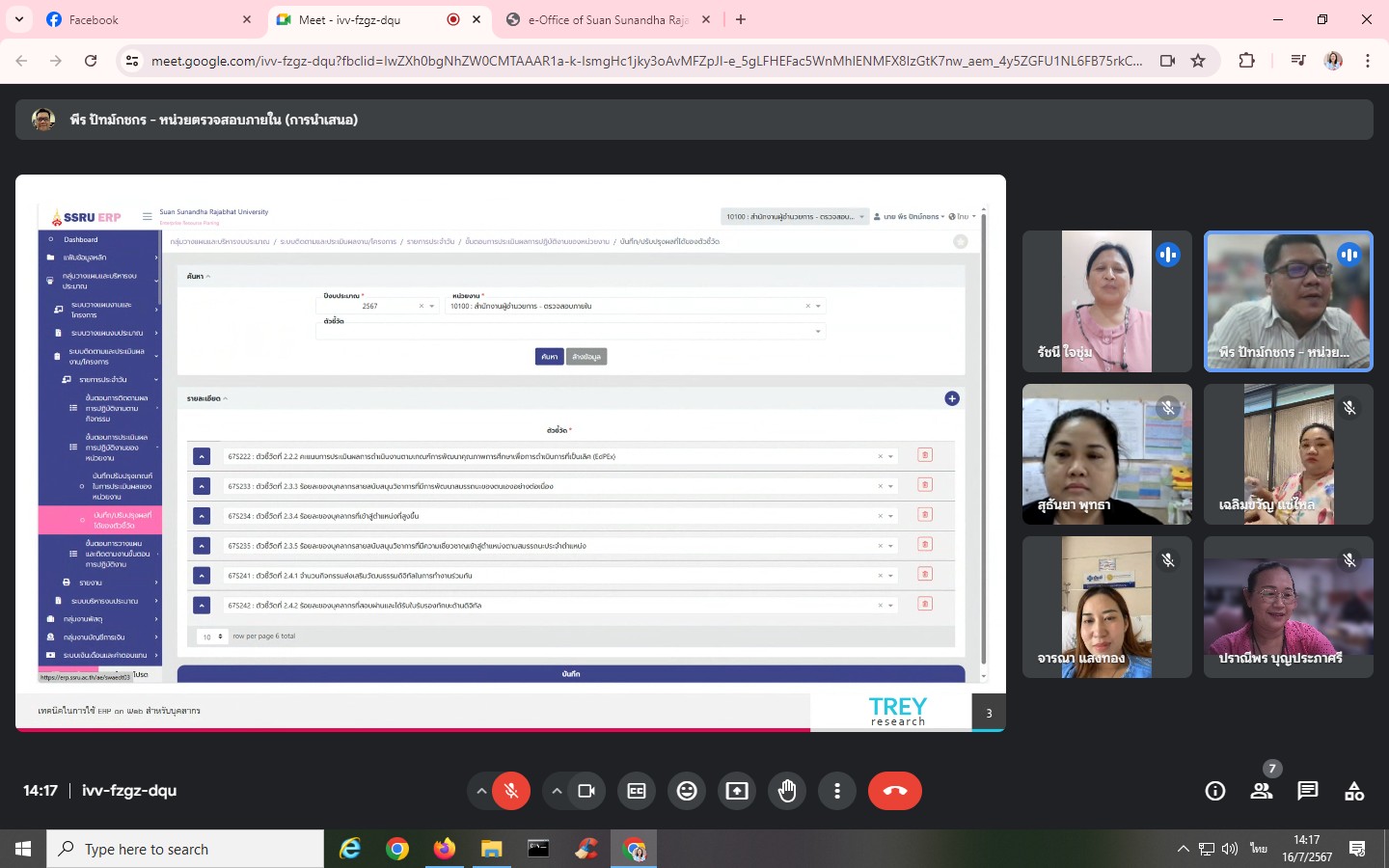This screenshot has height=868, width=1389.
Task: Expand audio settings arrow beside microphone
Action: point(480,791)
